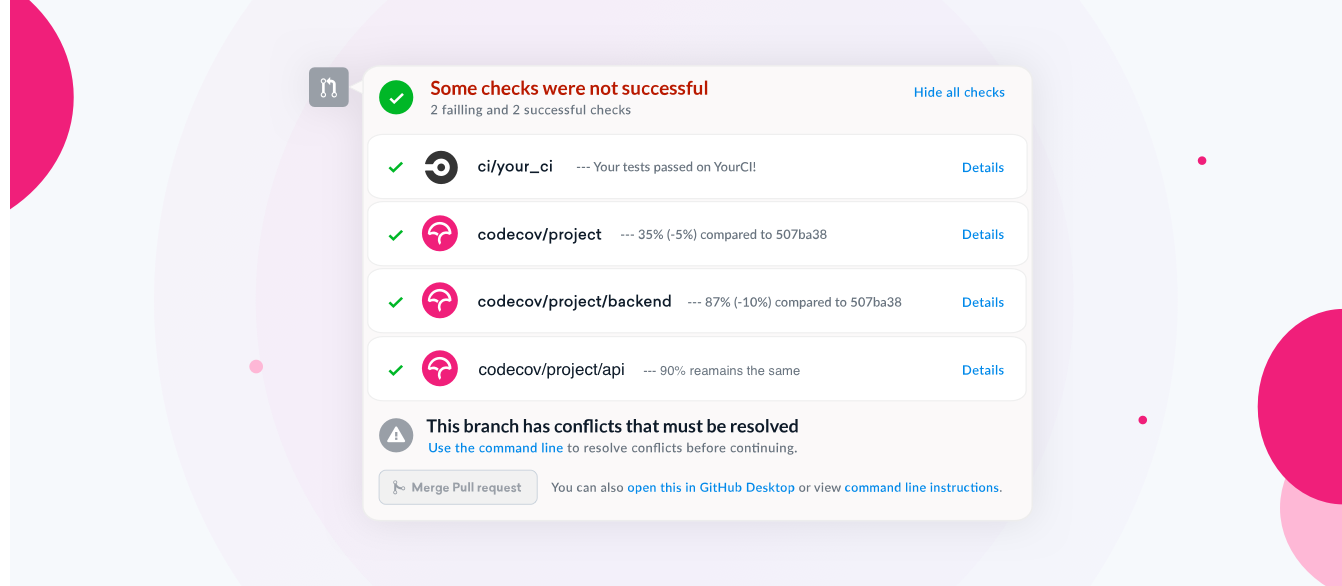Click the large green check status icon
Image resolution: width=1342 pixels, height=586 pixels.
click(396, 97)
